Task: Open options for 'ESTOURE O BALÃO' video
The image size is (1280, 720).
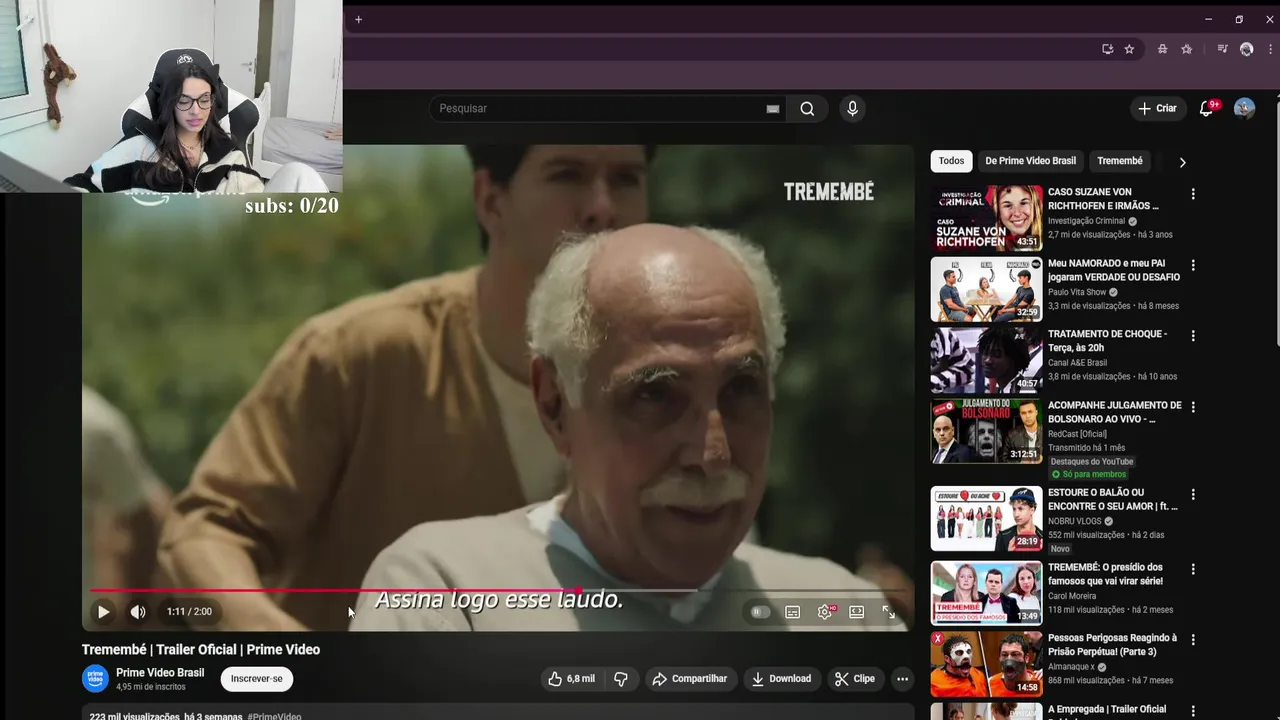Action: [1192, 495]
